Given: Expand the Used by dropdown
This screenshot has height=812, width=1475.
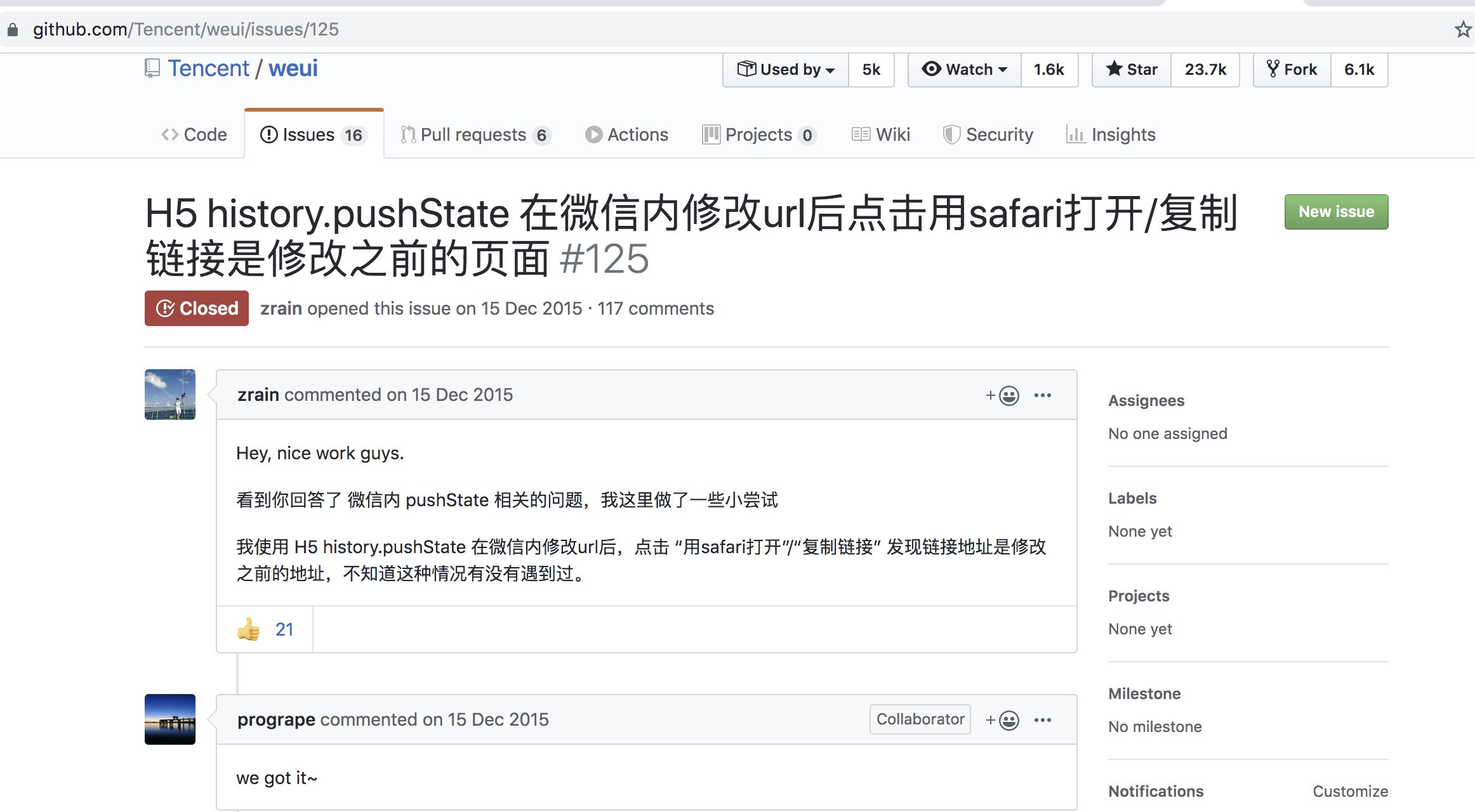Looking at the screenshot, I should (x=786, y=69).
